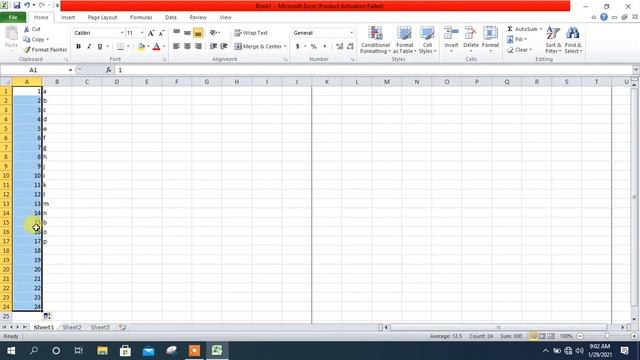The image size is (640, 360).
Task: Click the zoom slider in status bar
Action: coord(607,336)
